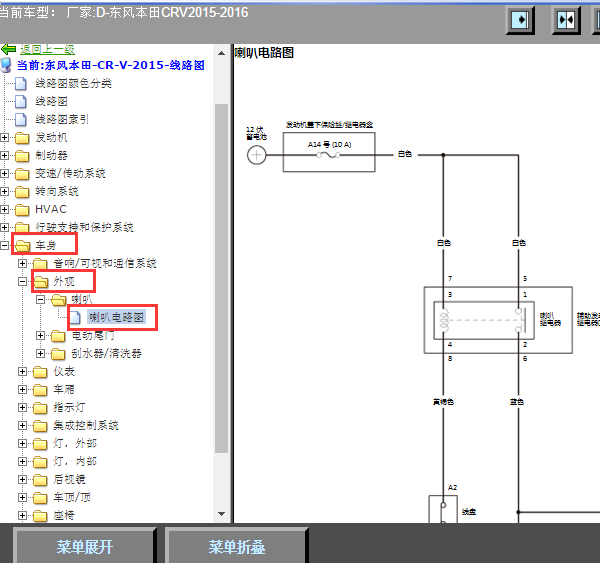
Task: Click the 发动机 folder icon
Action: (x=22, y=138)
